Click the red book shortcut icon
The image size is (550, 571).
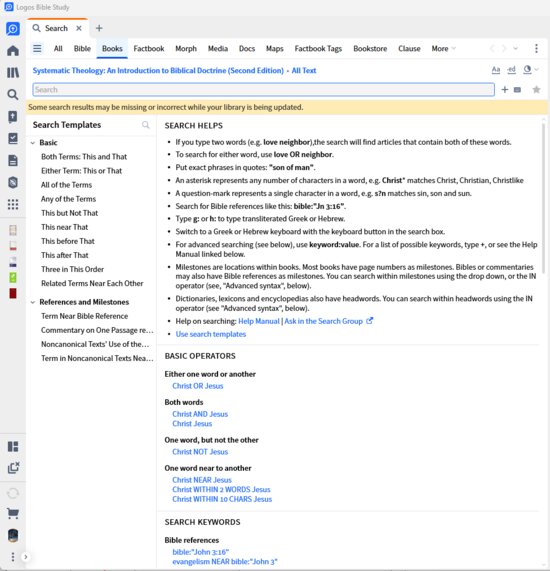click(x=13, y=294)
